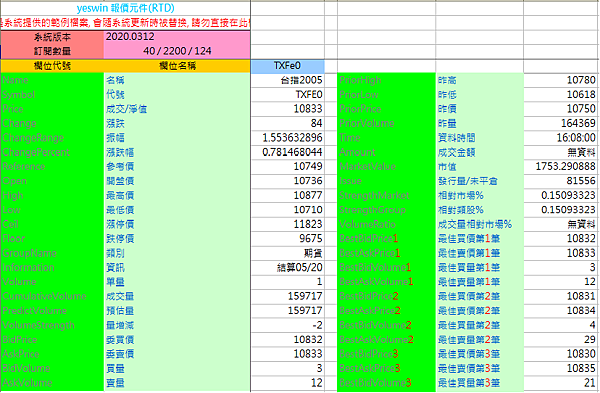Click the 系統版本 label cell
This screenshot has height=393, width=600.
(52, 37)
